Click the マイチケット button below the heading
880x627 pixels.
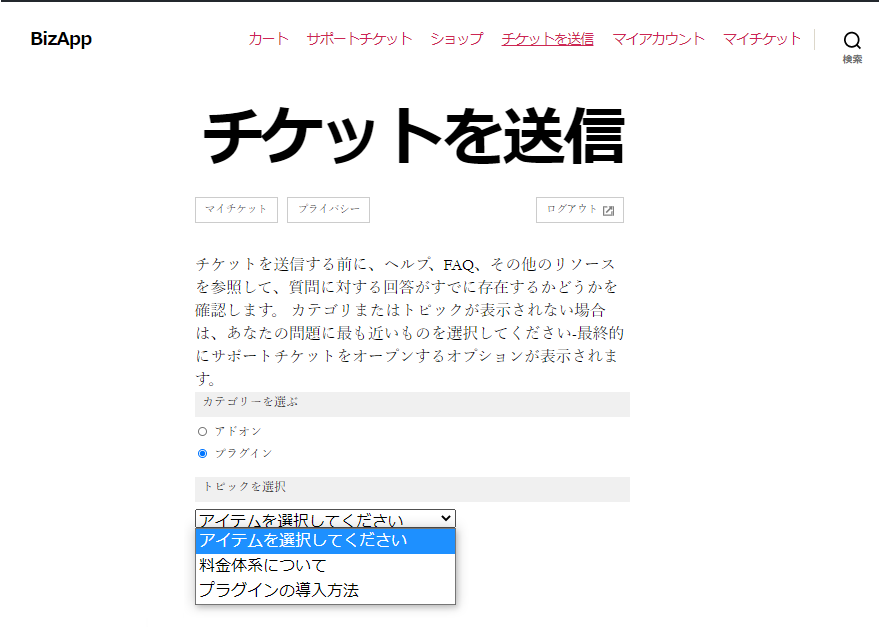[x=236, y=209]
